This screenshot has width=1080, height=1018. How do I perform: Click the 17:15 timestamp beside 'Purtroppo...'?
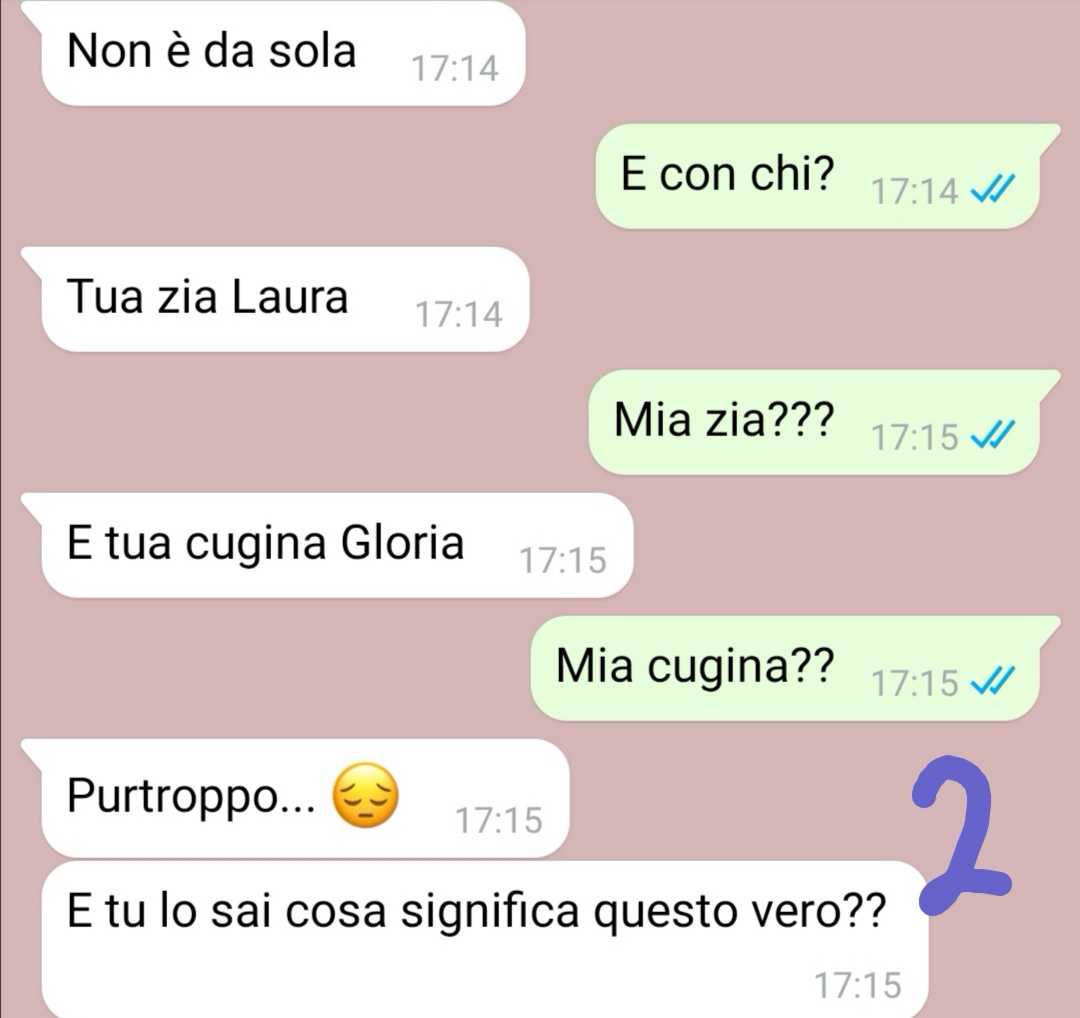pos(499,820)
